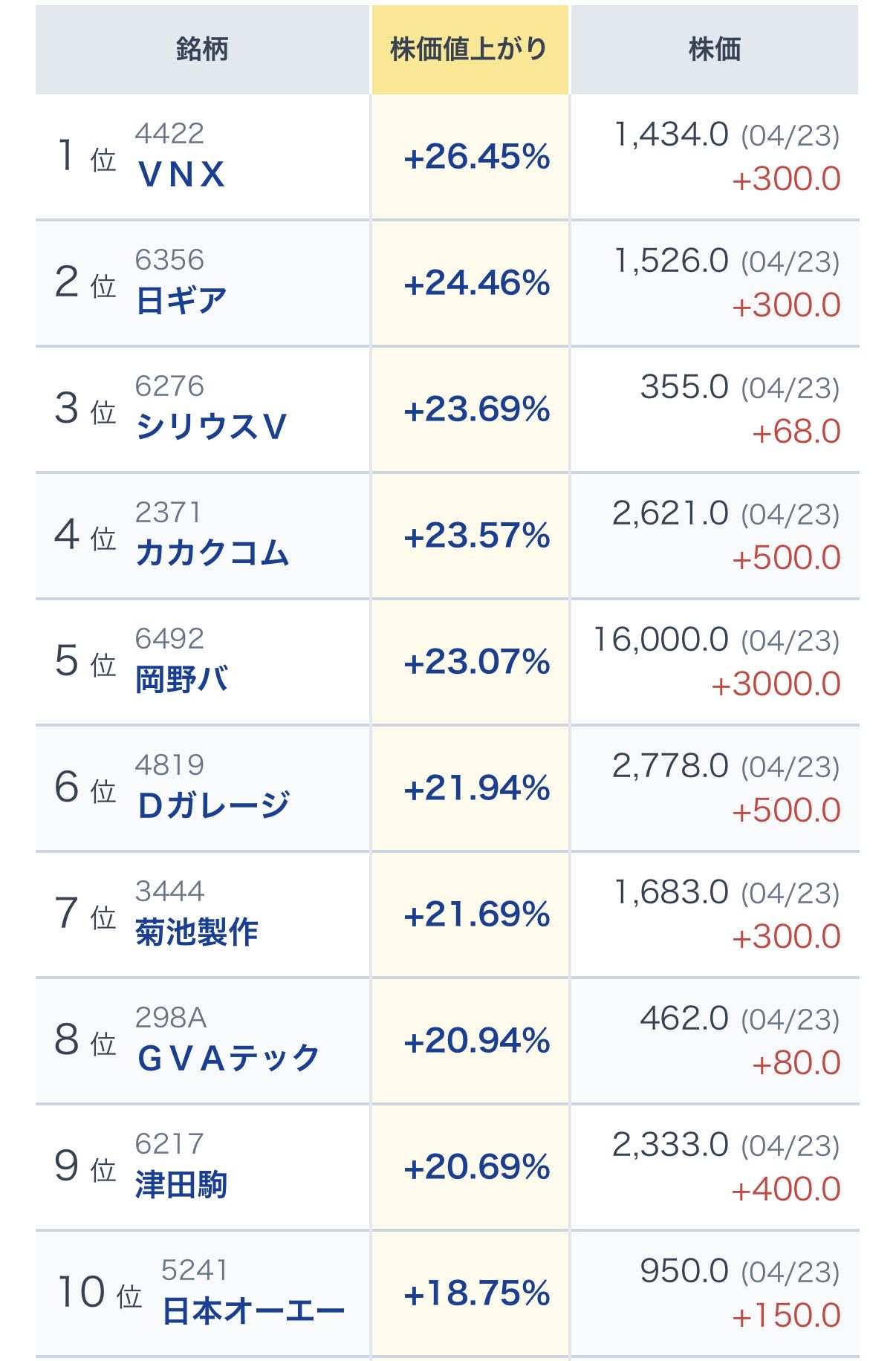Click stock code 298A
This screenshot has width=896, height=1361.
click(x=170, y=1018)
